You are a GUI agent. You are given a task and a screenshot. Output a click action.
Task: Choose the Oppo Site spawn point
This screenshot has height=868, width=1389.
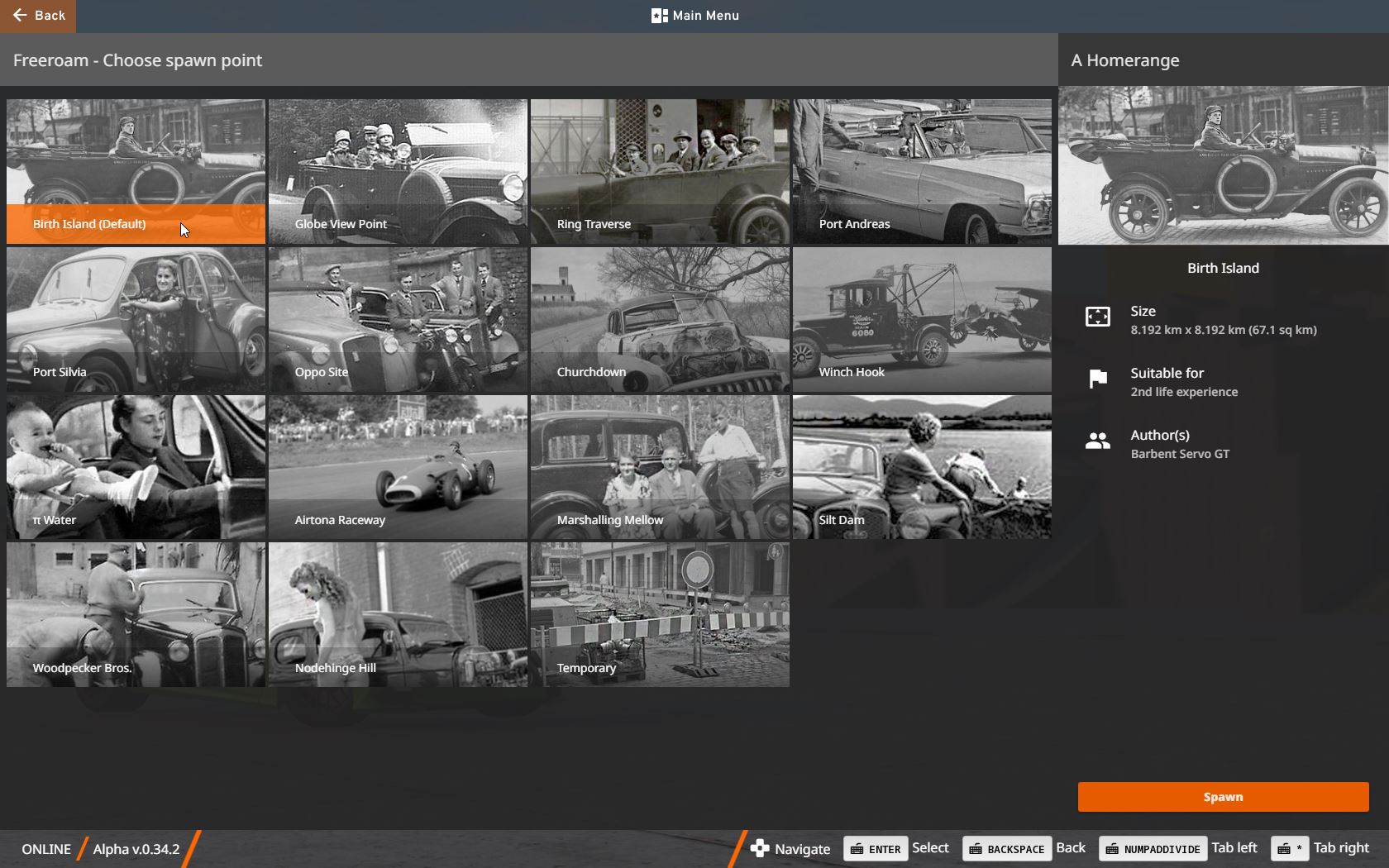(398, 320)
